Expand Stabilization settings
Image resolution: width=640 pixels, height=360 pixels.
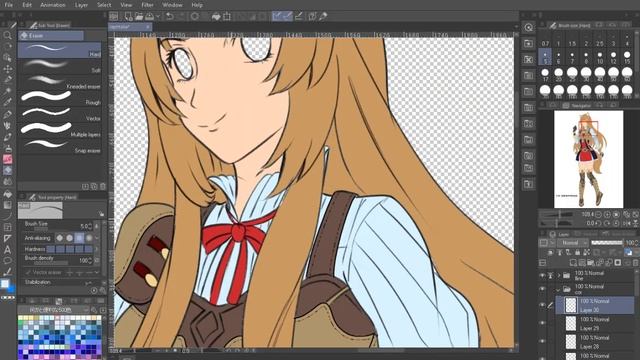pyautogui.click(x=88, y=282)
